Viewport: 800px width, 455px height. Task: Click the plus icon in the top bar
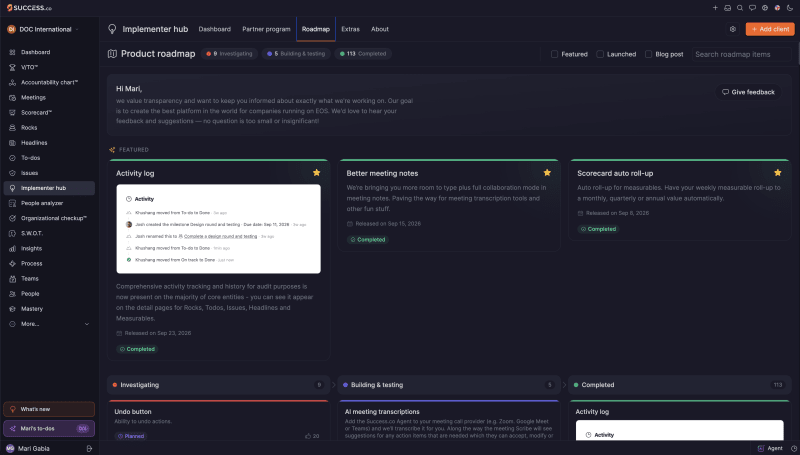click(x=715, y=8)
